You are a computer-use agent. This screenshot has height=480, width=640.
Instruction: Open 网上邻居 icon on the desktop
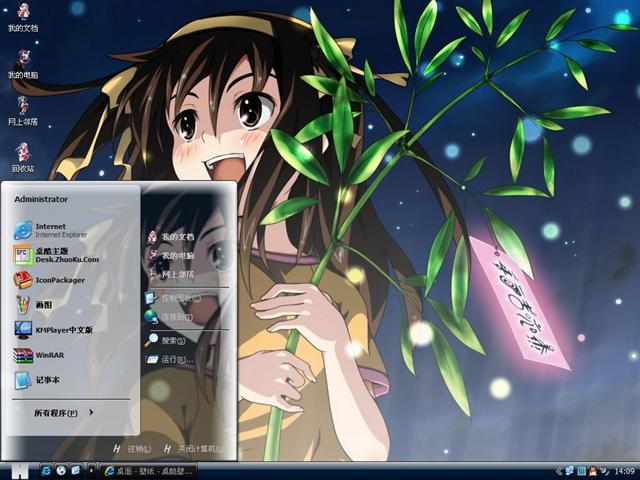coord(23,111)
